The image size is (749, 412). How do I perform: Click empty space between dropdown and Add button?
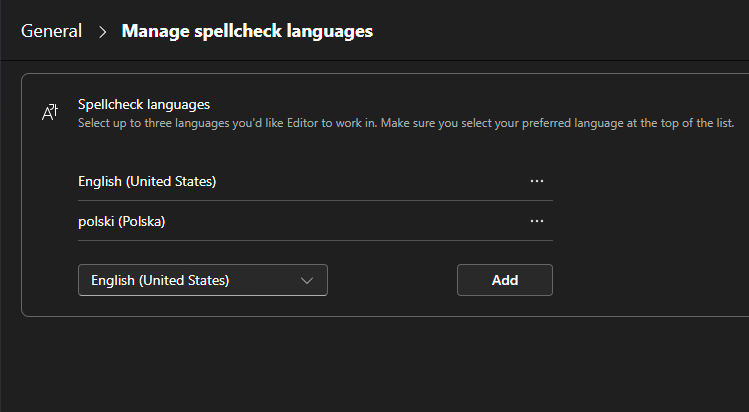(392, 280)
